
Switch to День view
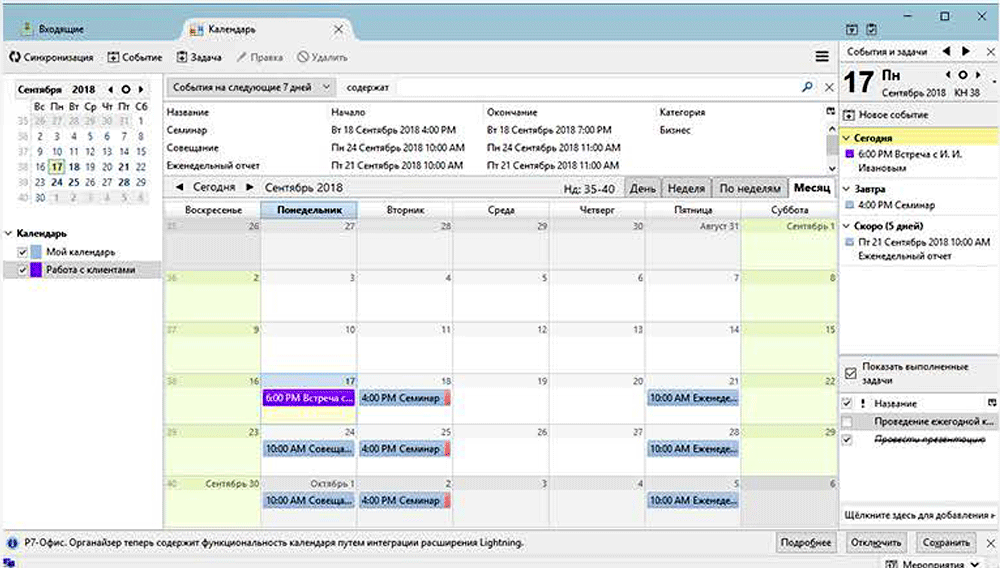coord(642,189)
